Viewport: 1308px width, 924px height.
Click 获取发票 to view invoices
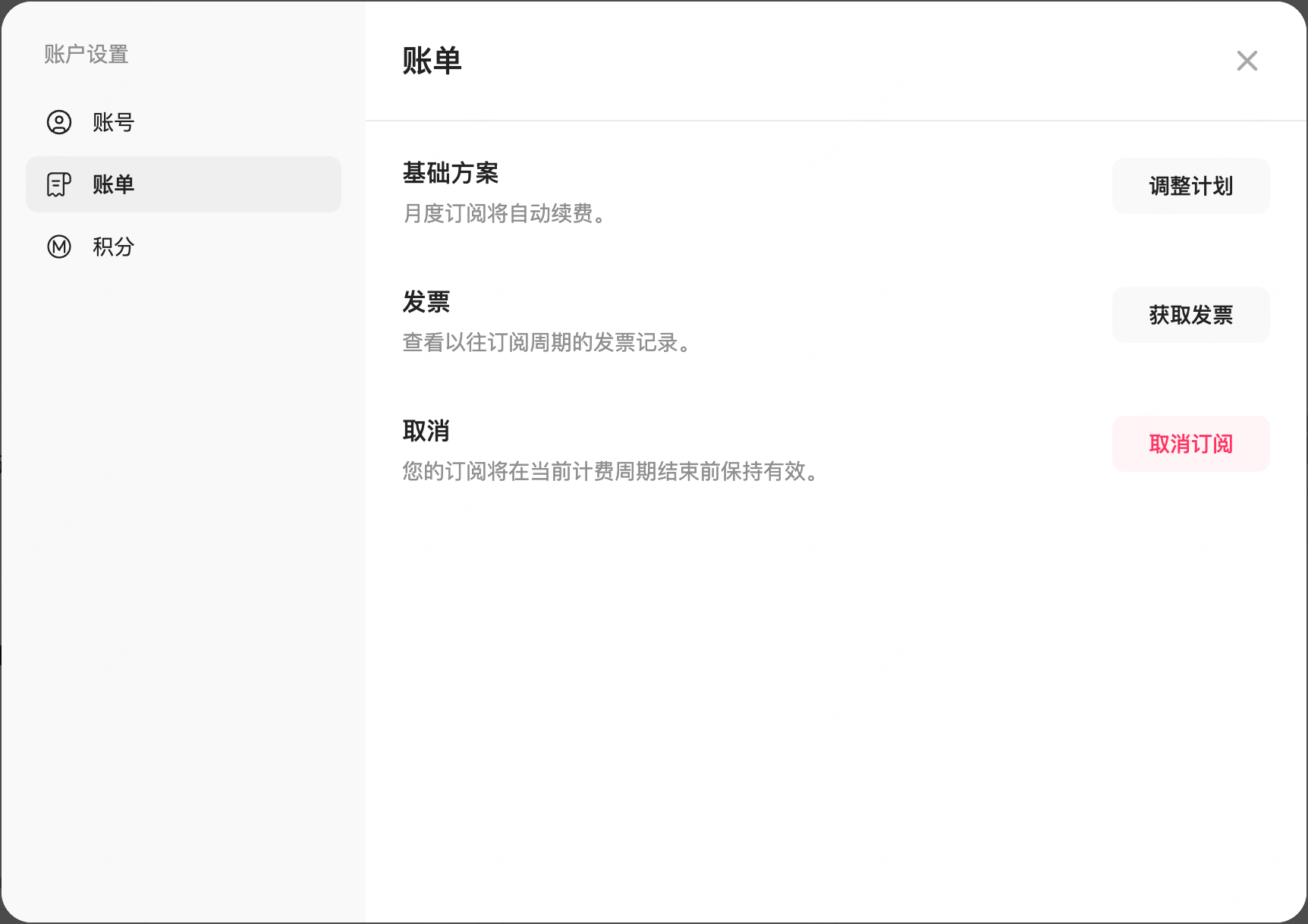pos(1190,315)
